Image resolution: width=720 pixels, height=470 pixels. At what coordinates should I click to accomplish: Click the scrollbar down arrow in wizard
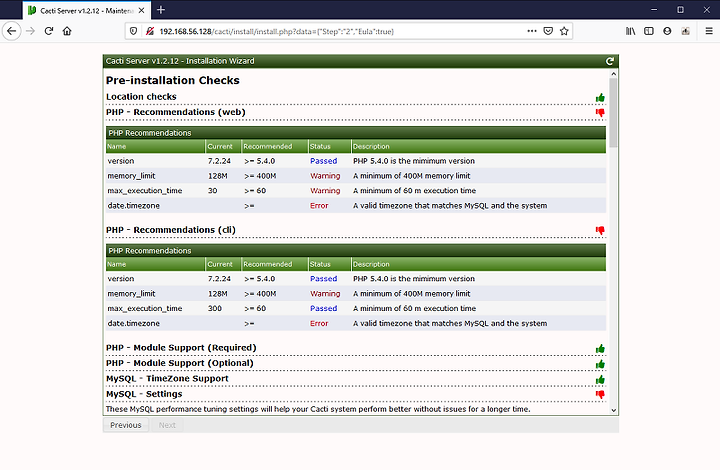coord(614,410)
